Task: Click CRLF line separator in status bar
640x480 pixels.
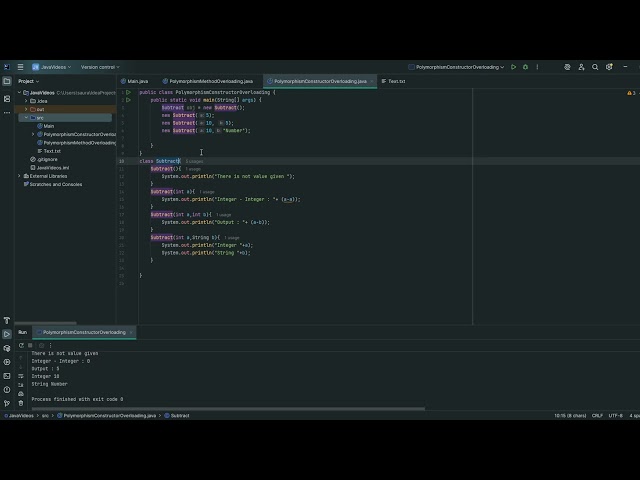Action: click(x=597, y=416)
